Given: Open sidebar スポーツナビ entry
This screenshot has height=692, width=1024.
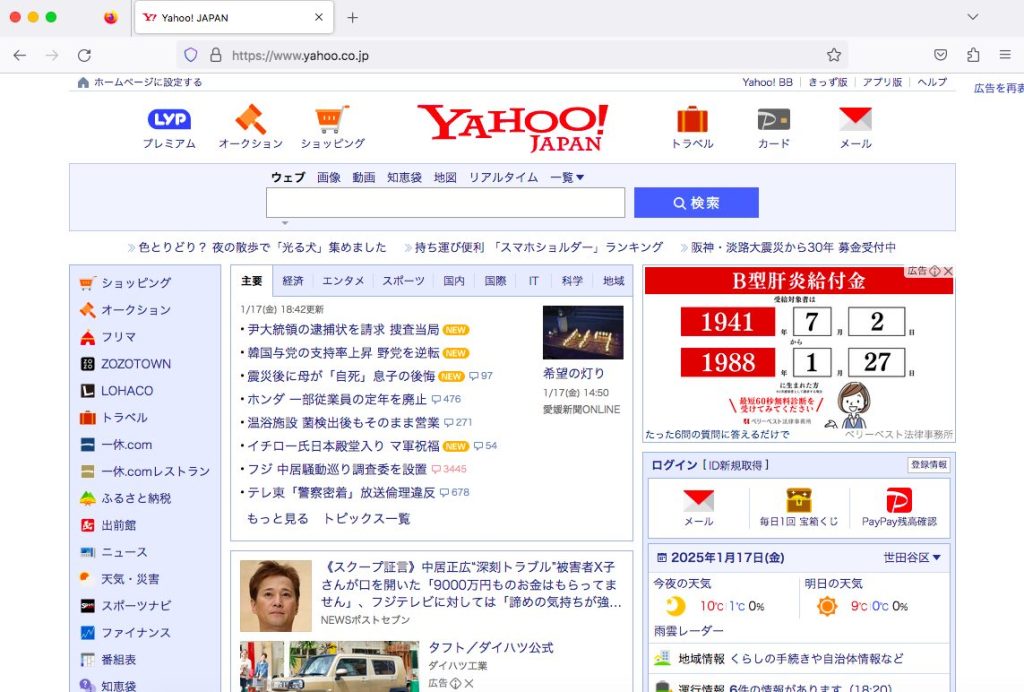Looking at the screenshot, I should [x=125, y=606].
